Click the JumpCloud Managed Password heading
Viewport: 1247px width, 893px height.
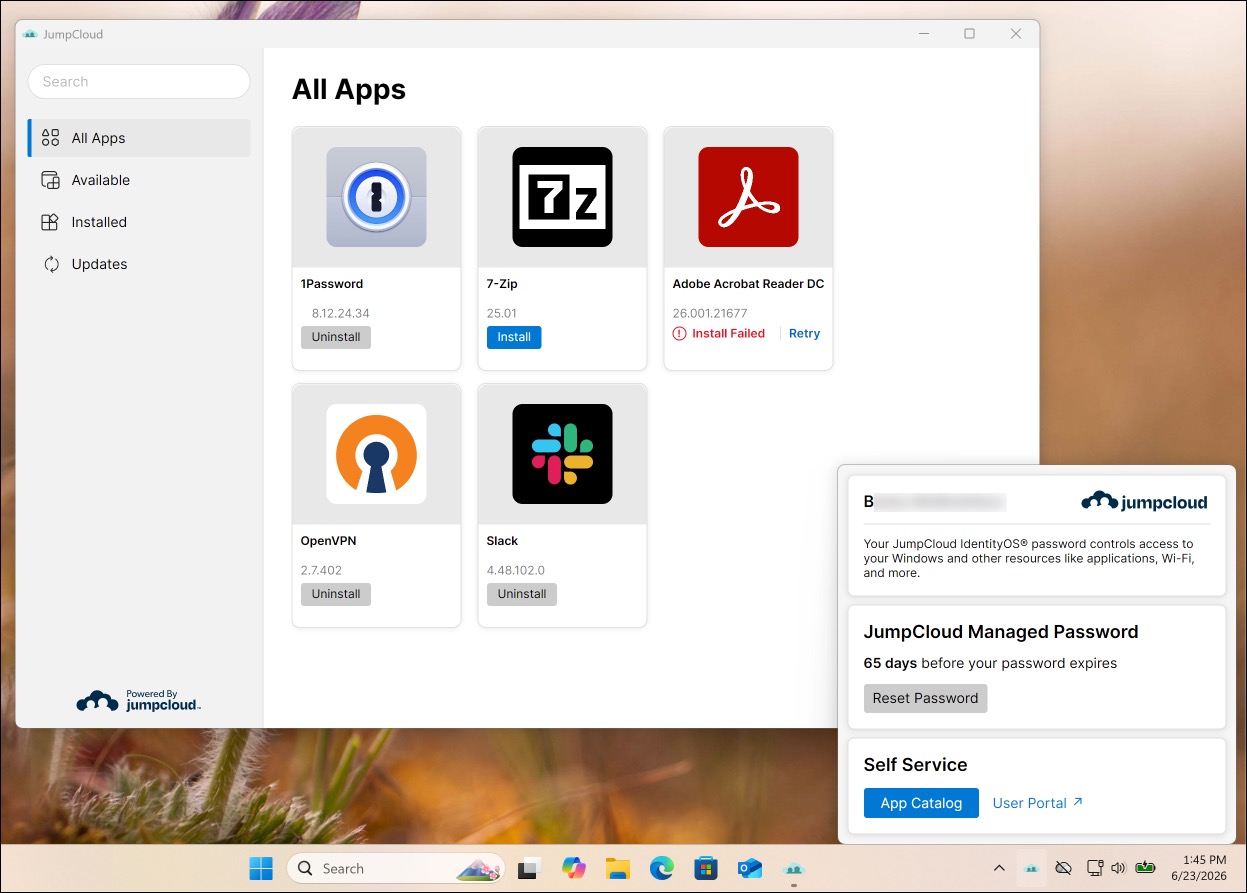coord(1001,632)
